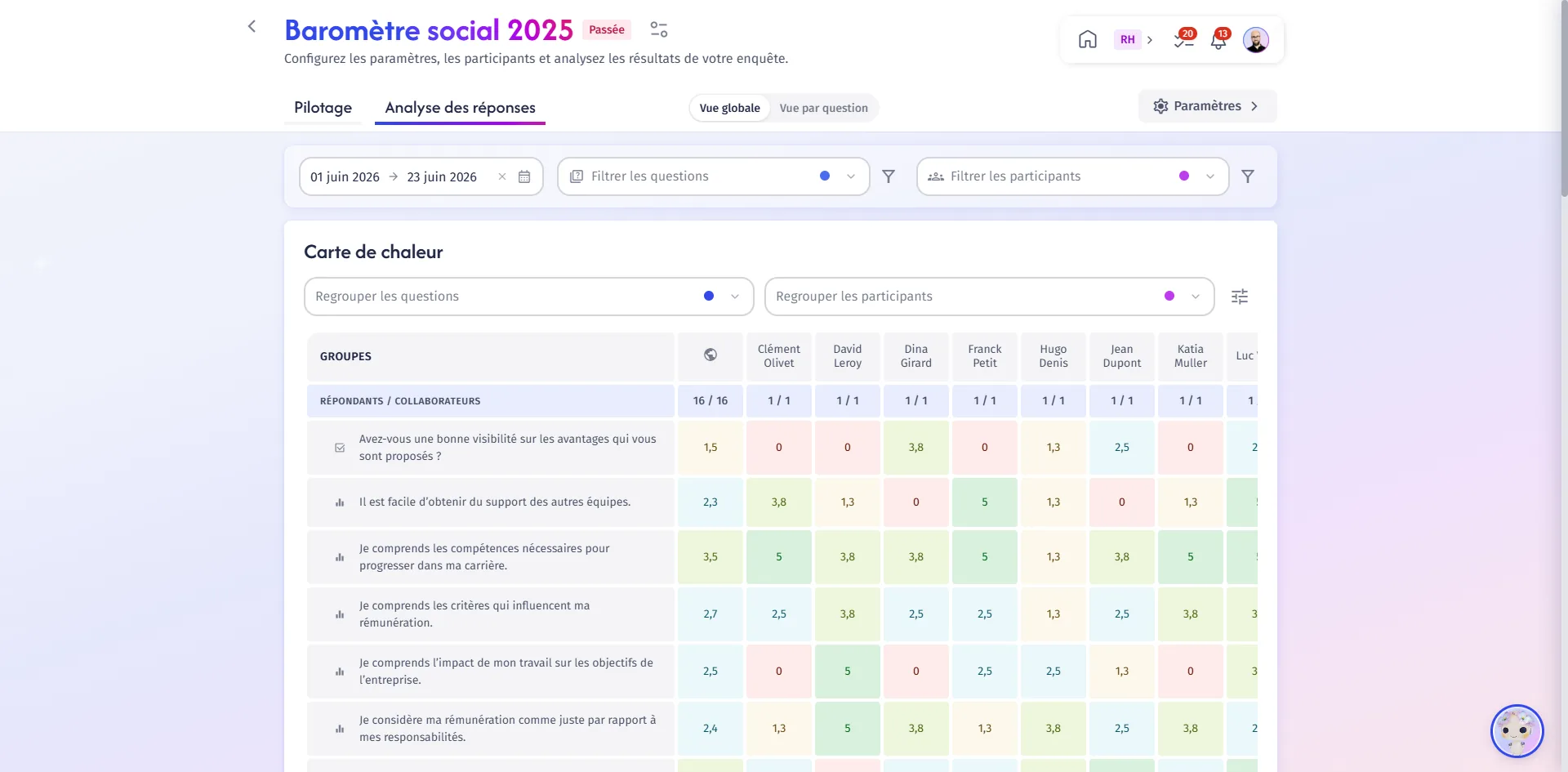
Task: Click the David Leroy column header
Action: [x=848, y=356]
